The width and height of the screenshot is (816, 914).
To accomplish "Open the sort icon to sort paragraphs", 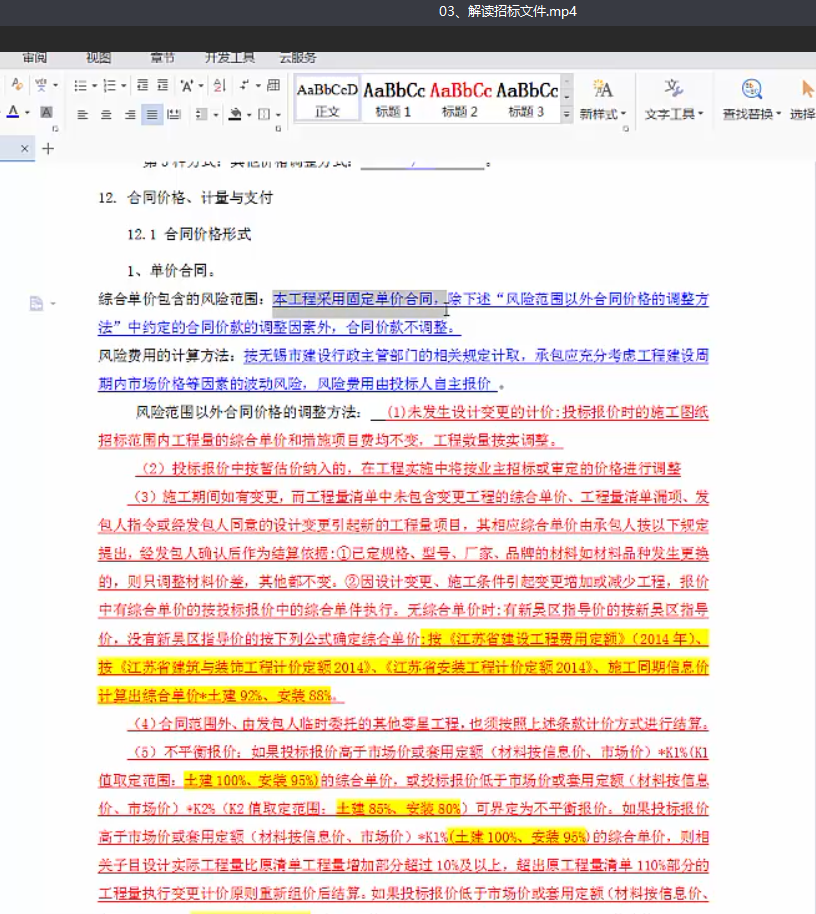I will (x=221, y=84).
